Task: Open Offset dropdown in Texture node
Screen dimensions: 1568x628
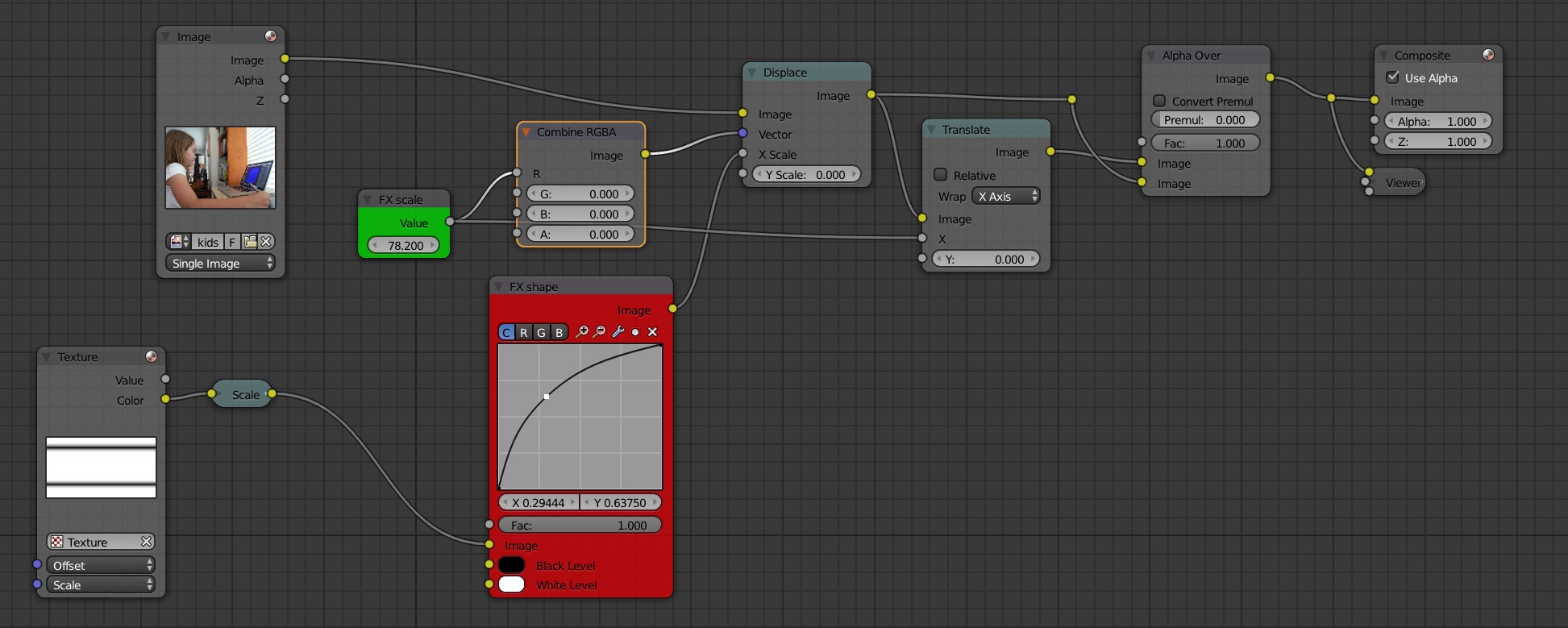Action: tap(101, 565)
